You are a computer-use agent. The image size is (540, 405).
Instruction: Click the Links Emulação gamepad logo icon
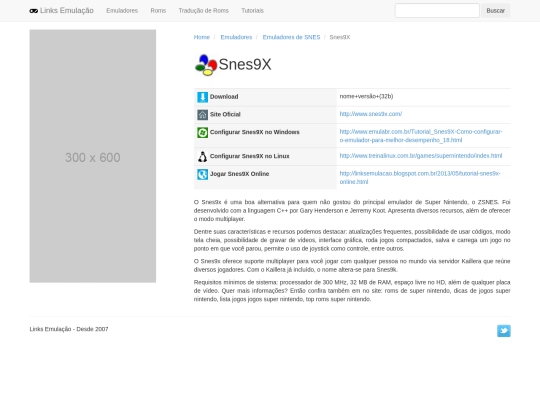click(33, 11)
